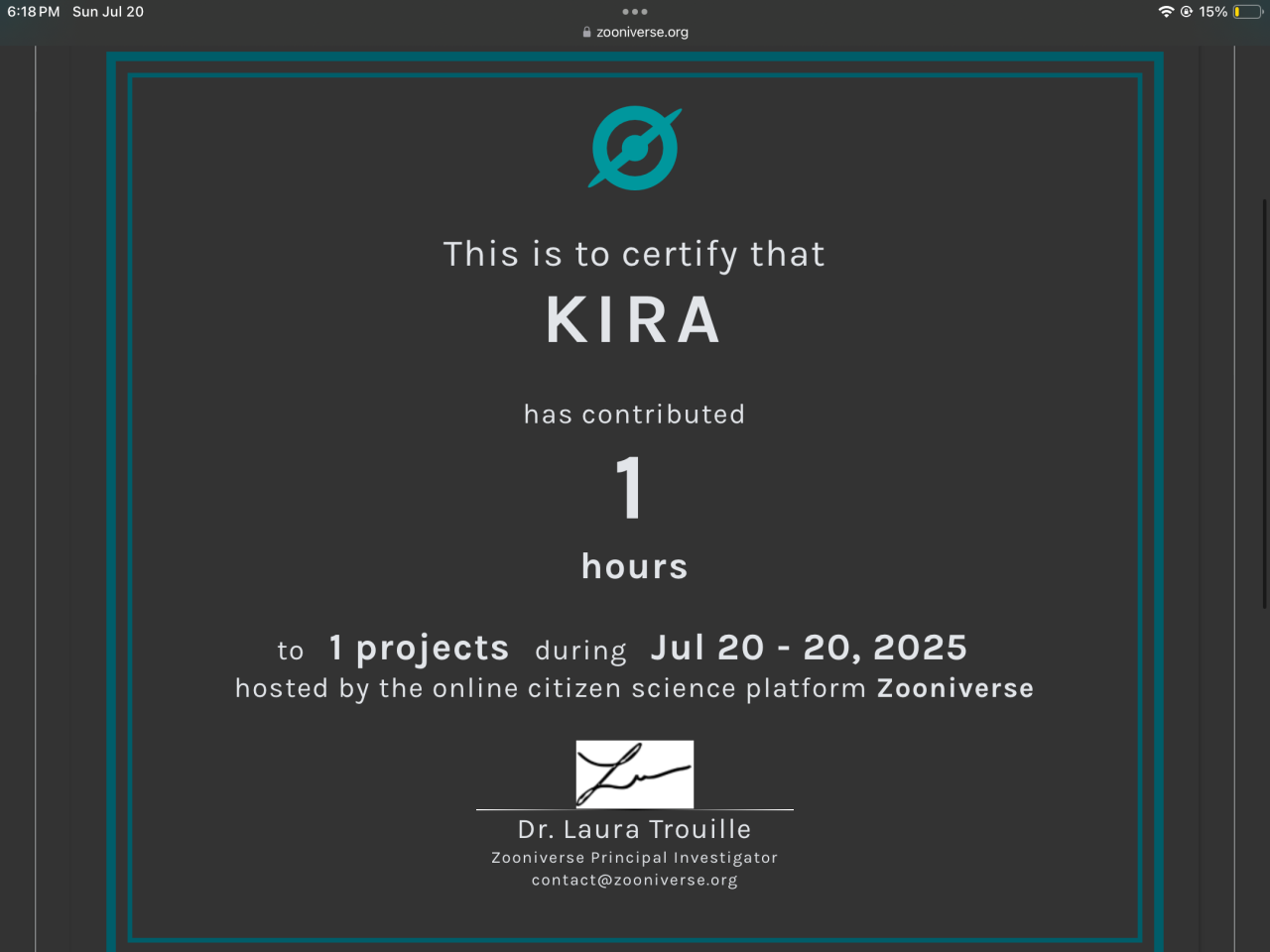
Task: Tap the orientation lock status icon
Action: 1187,12
